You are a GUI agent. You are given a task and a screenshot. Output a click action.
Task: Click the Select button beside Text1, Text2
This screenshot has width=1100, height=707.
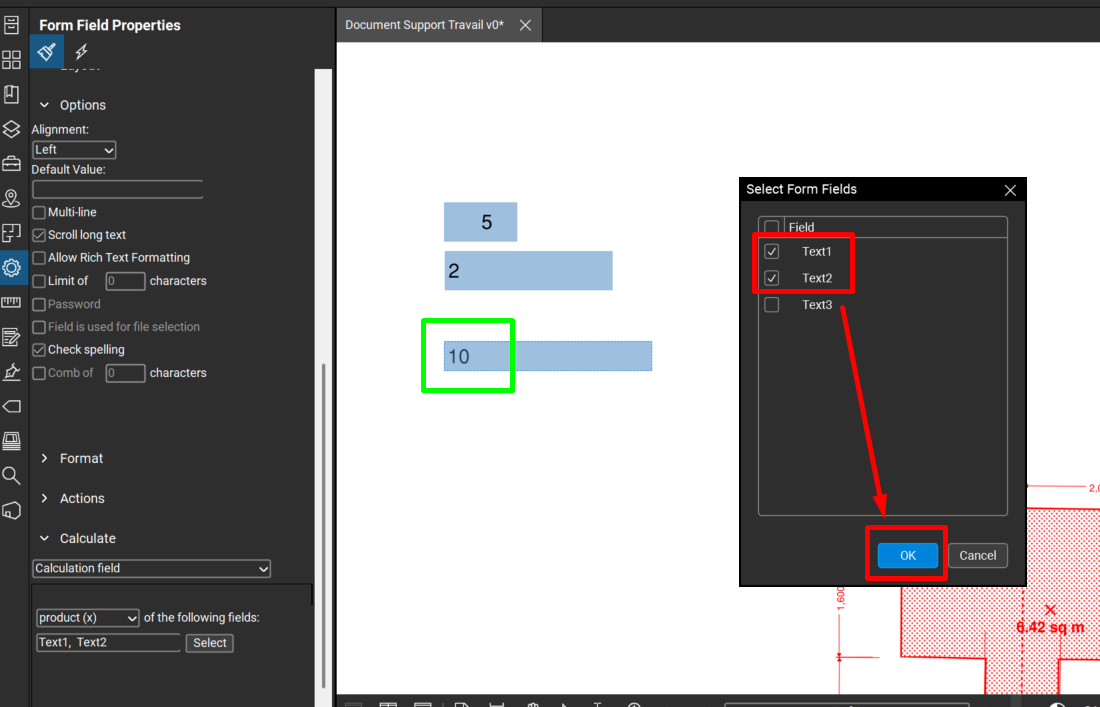point(209,643)
